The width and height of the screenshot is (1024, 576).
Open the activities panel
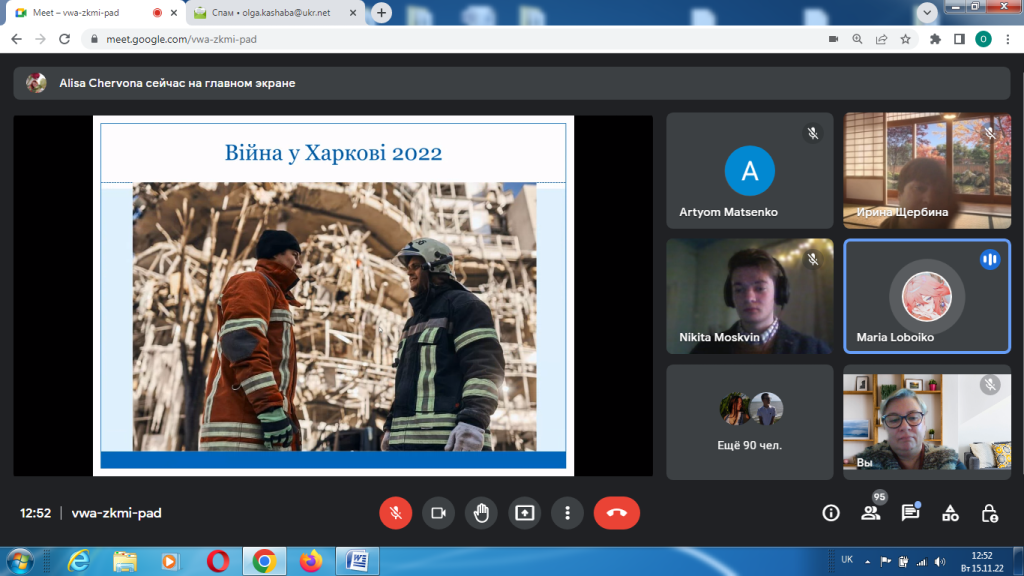pyautogui.click(x=950, y=513)
